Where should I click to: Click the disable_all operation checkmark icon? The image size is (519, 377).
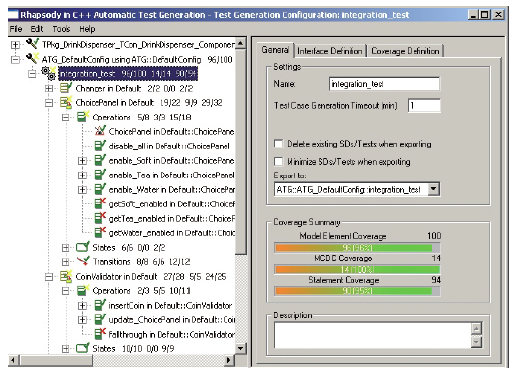[x=100, y=146]
